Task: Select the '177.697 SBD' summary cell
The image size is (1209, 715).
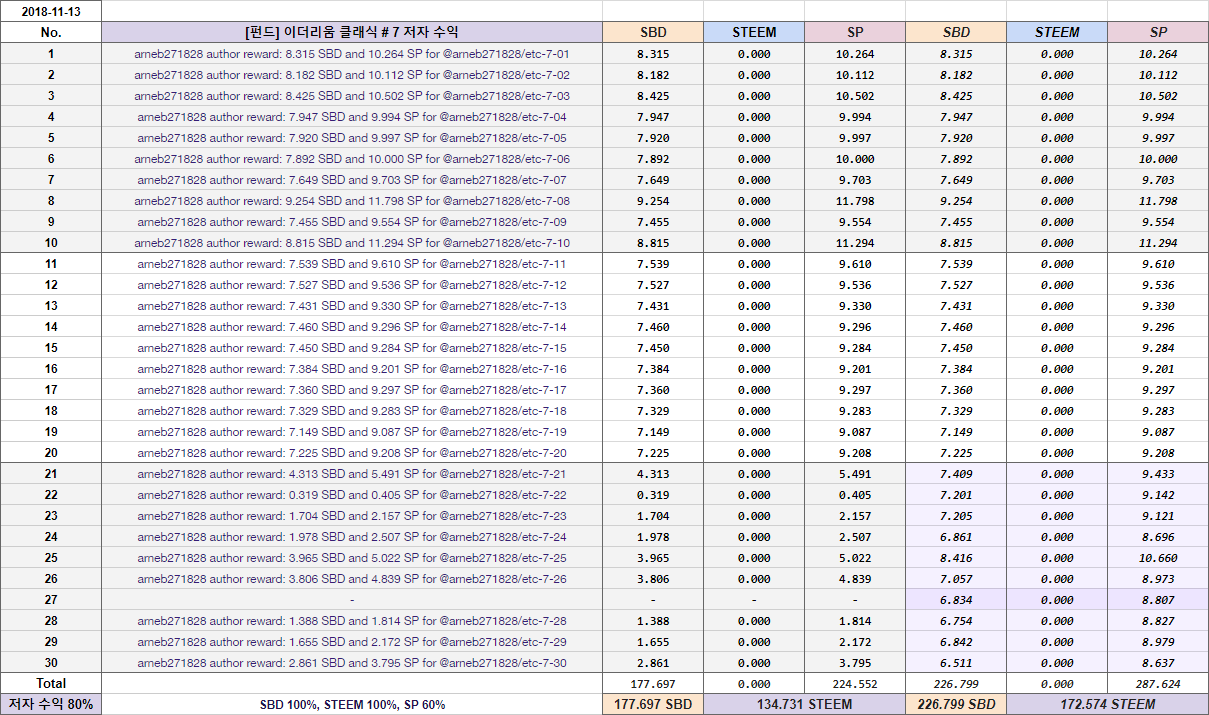Action: [x=653, y=704]
